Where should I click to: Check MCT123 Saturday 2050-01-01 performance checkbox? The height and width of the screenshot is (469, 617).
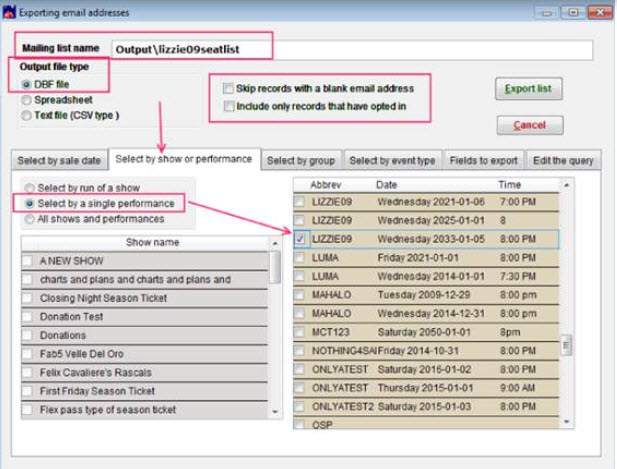coord(300,332)
